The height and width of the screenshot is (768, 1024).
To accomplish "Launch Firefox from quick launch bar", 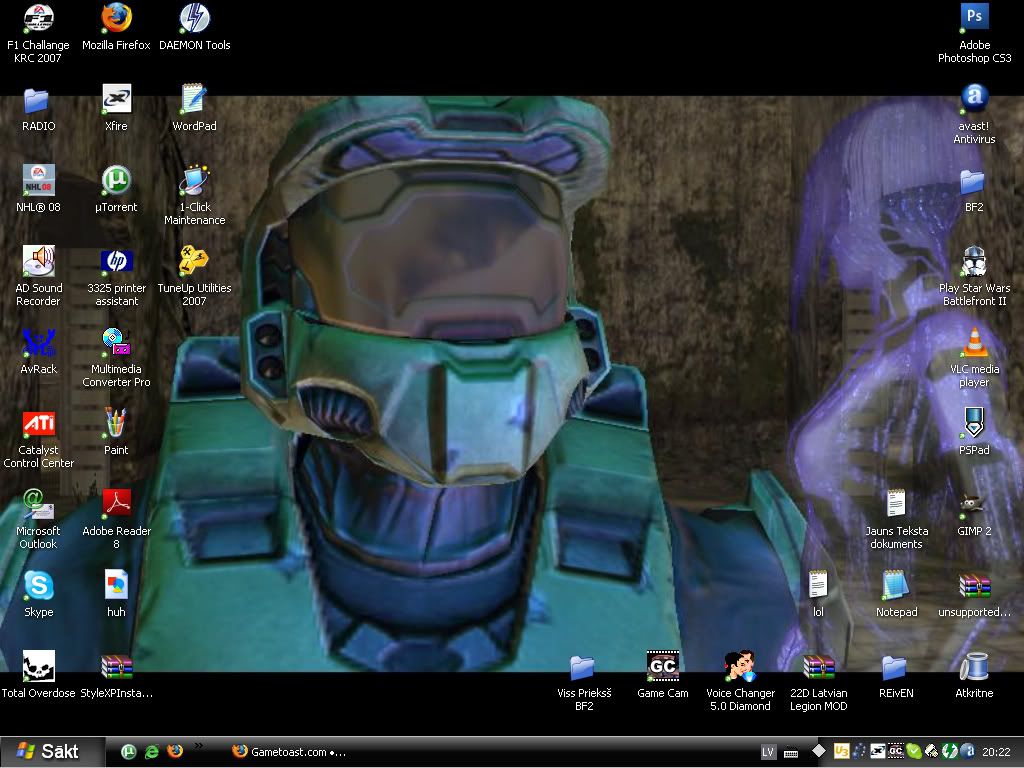I will (174, 752).
